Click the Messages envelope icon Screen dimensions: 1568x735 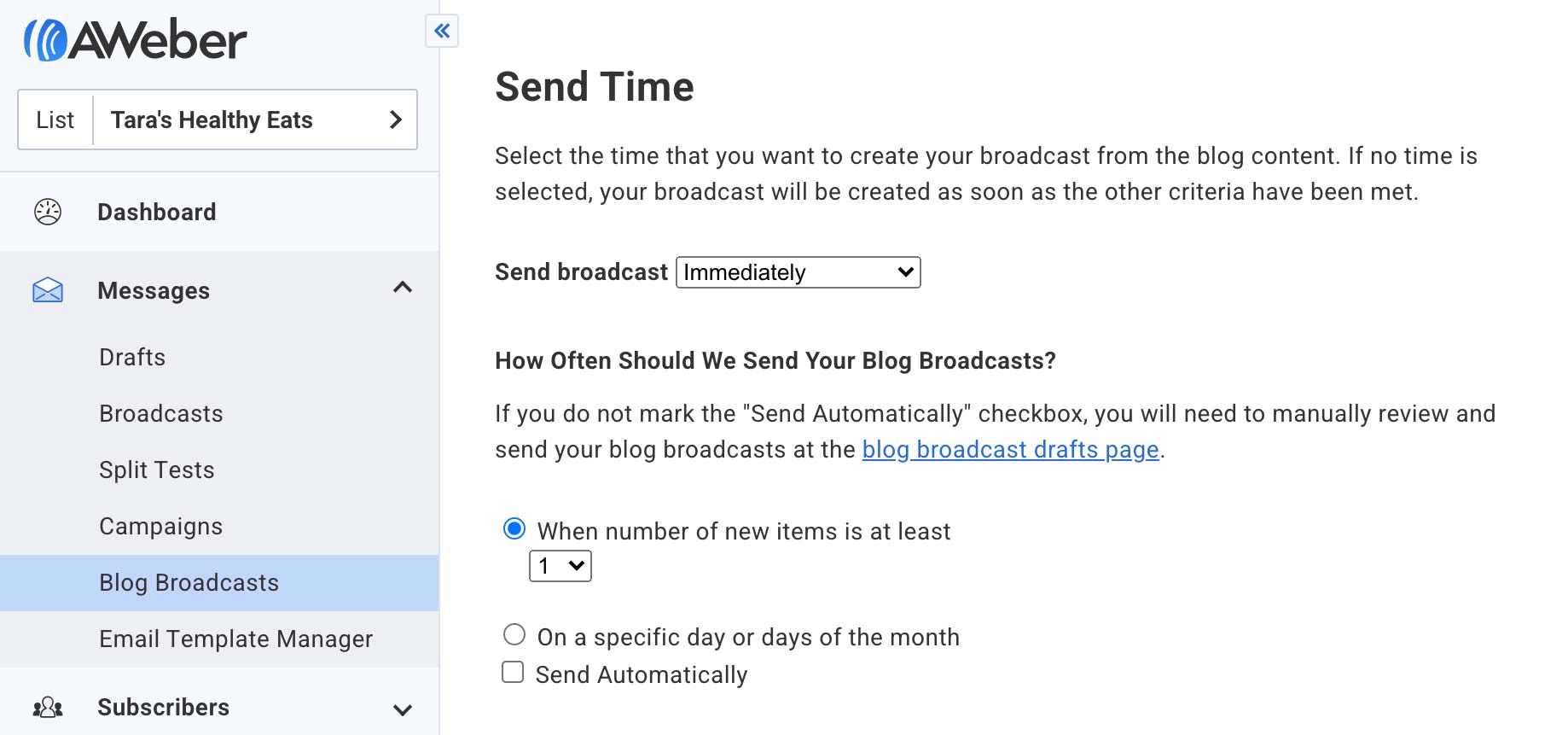(x=49, y=290)
